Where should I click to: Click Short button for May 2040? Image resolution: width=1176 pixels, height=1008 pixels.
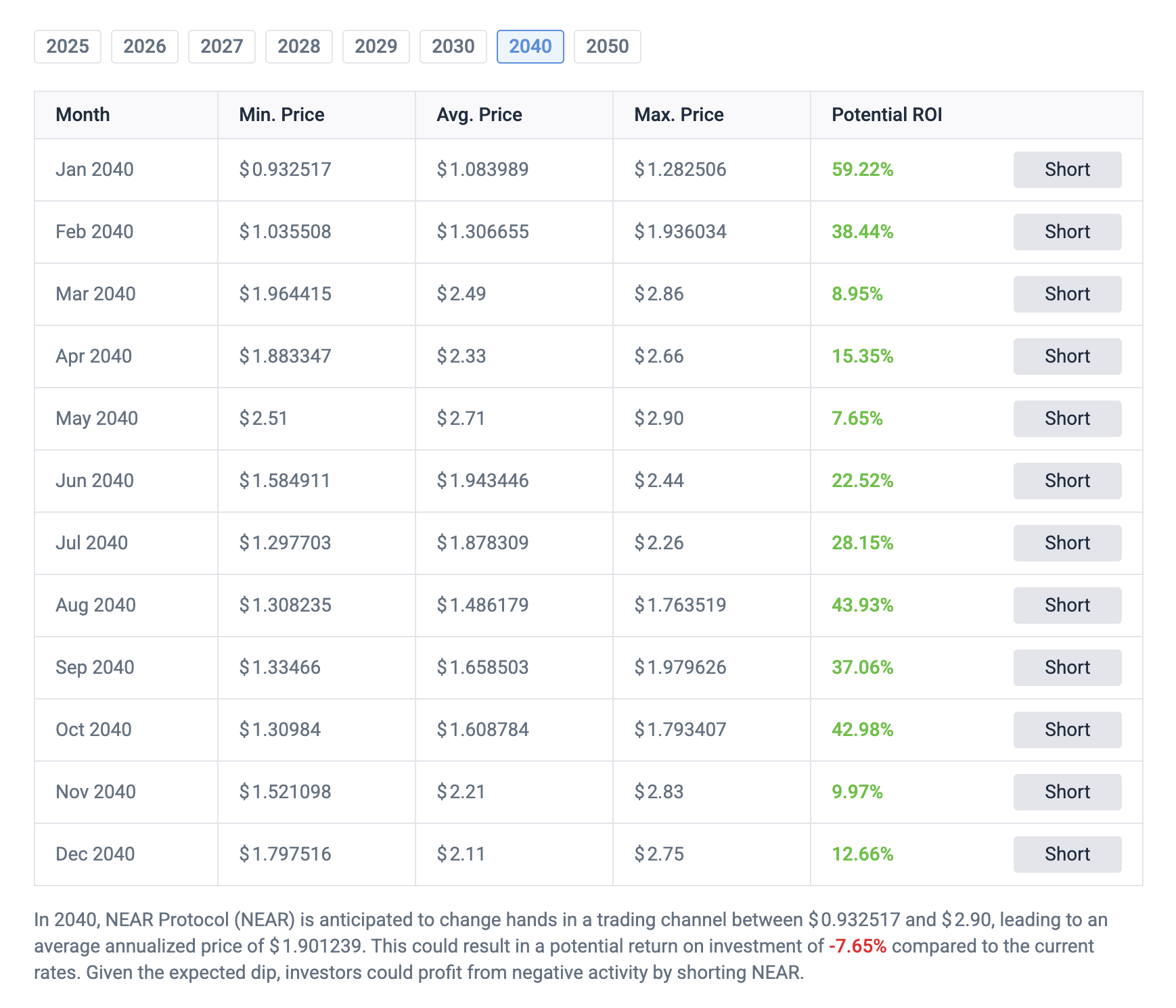point(1067,419)
